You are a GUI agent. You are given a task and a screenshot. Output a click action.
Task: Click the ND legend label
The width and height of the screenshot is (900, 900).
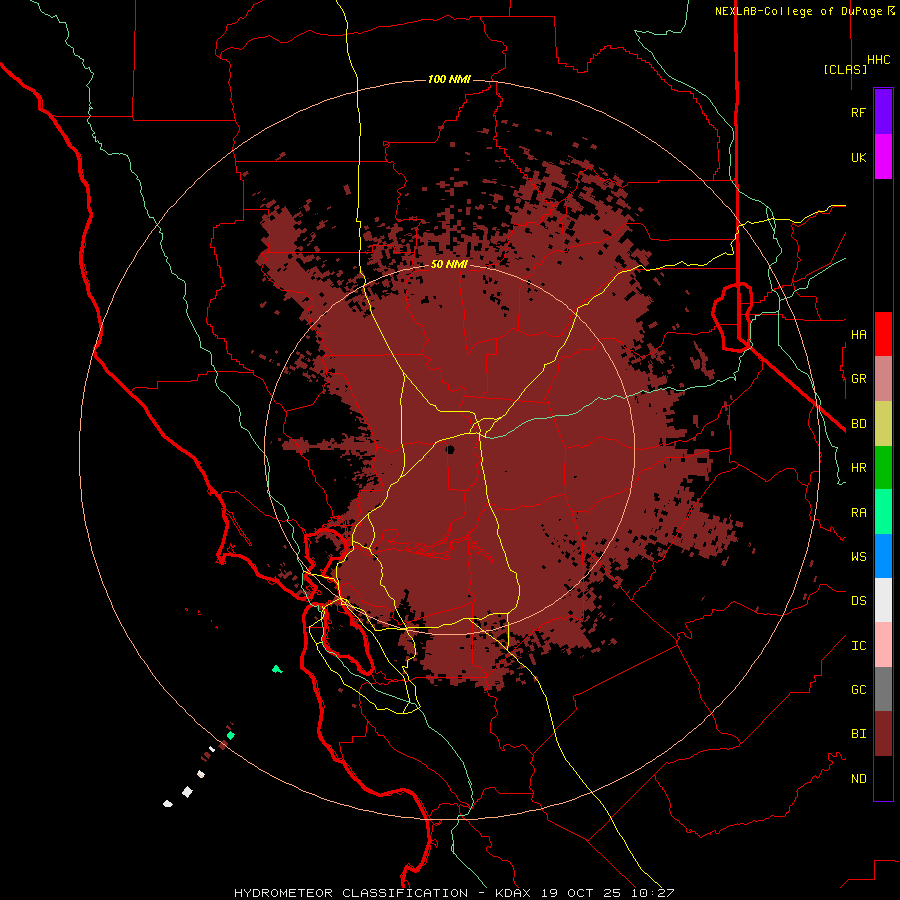pos(858,779)
